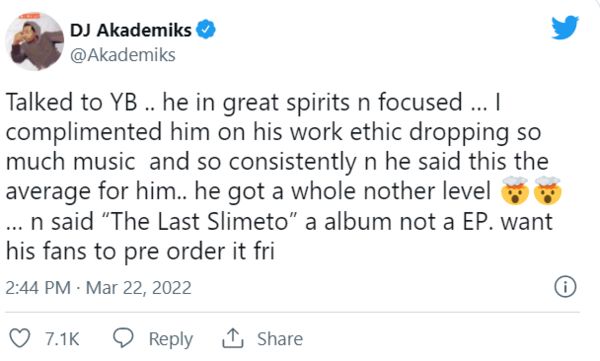Click the "Talked to YB" opening line

coord(72,102)
